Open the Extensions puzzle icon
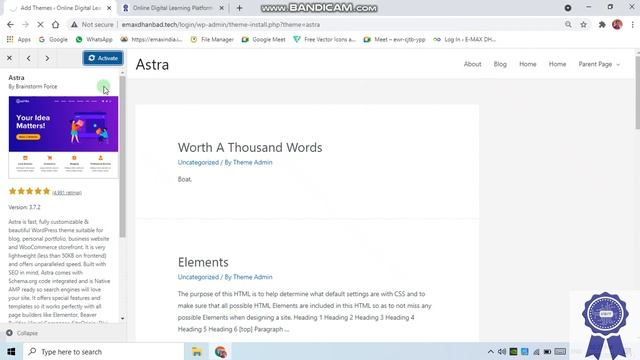Viewport: 640px width, 360px height. [602, 24]
